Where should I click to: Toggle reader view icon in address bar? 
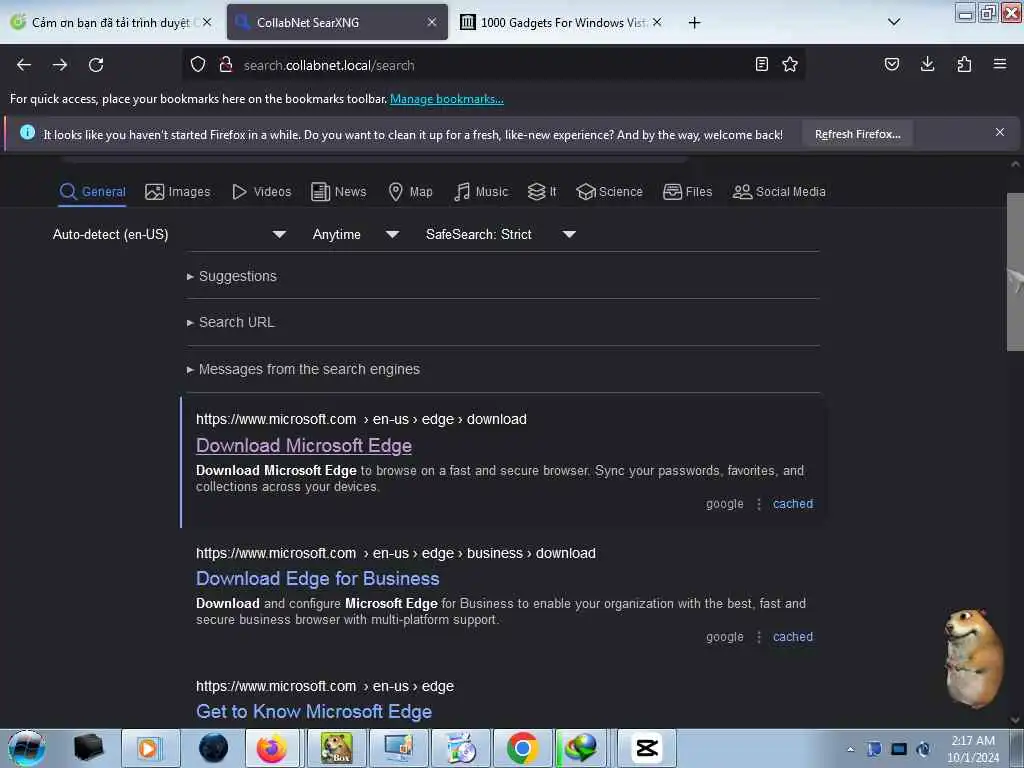click(x=761, y=64)
